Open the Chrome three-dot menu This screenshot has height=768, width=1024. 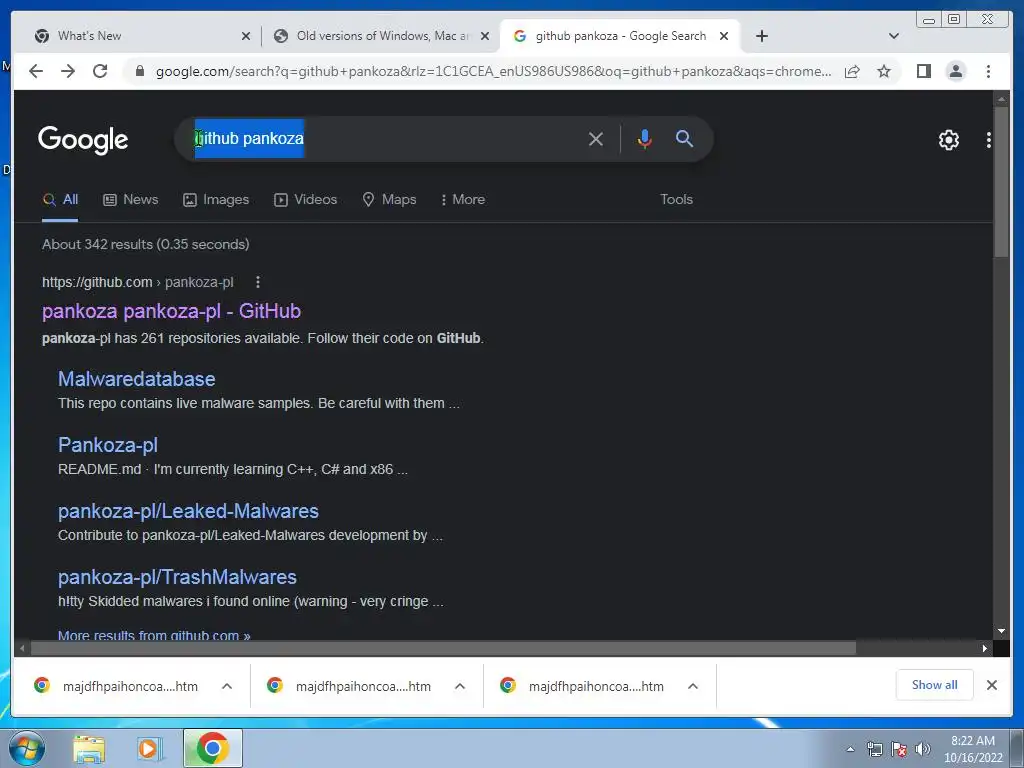[x=988, y=71]
